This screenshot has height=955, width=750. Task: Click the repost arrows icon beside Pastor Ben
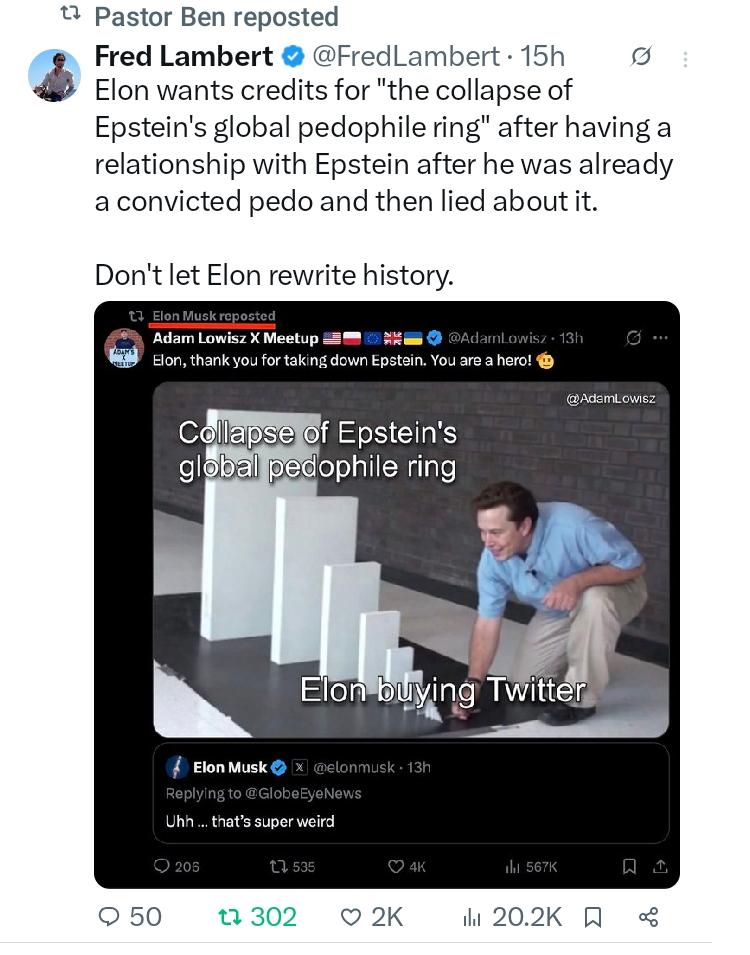(x=71, y=15)
